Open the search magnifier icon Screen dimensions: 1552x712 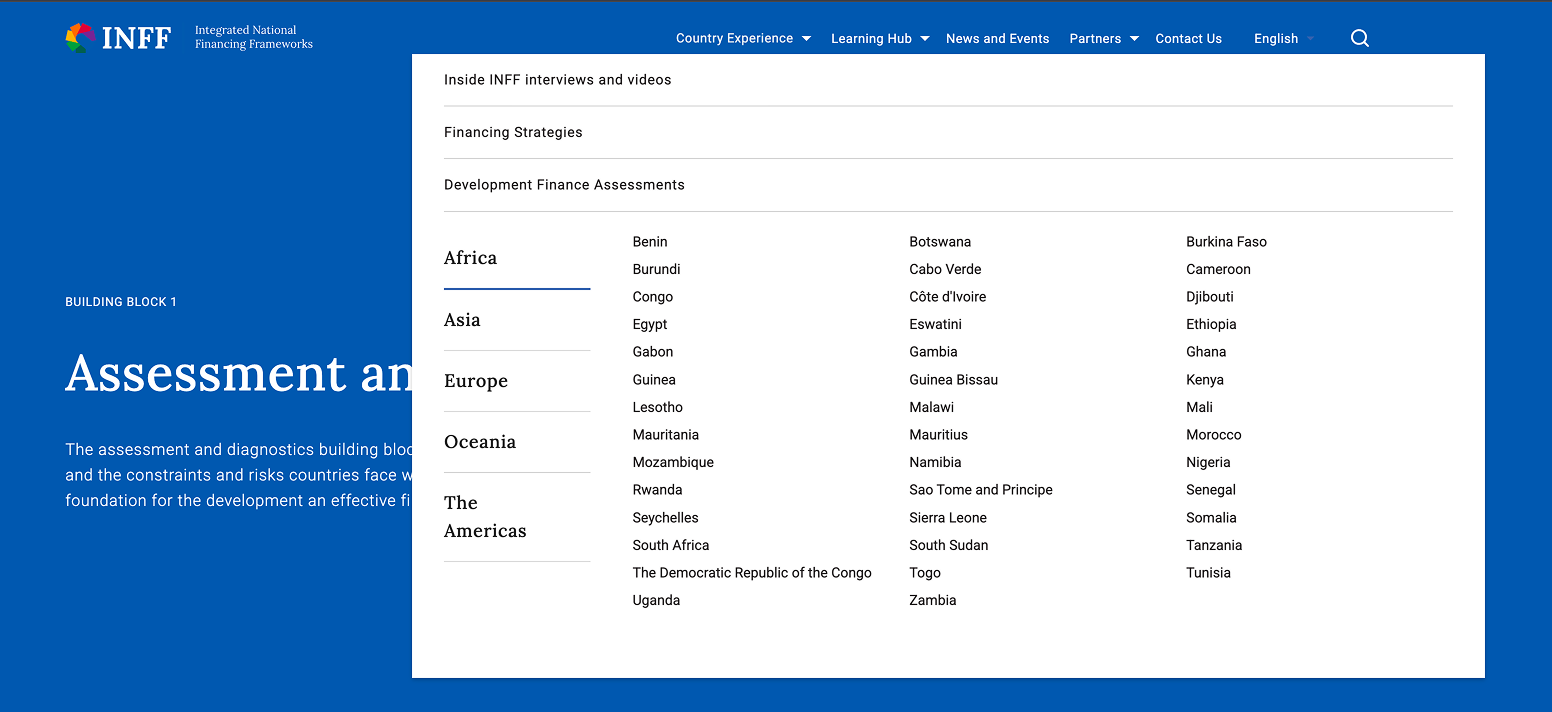(1359, 38)
